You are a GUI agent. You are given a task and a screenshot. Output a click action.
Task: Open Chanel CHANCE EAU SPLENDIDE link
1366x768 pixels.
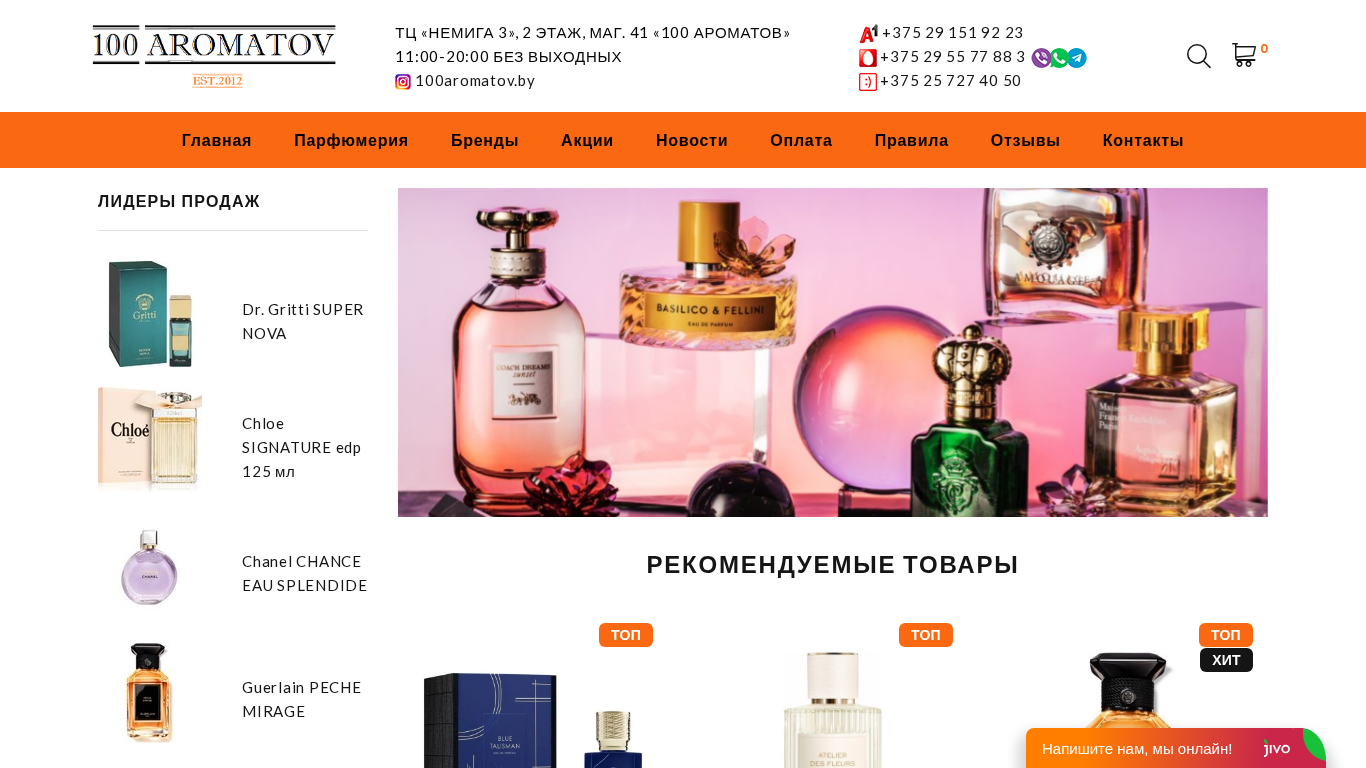tap(305, 573)
